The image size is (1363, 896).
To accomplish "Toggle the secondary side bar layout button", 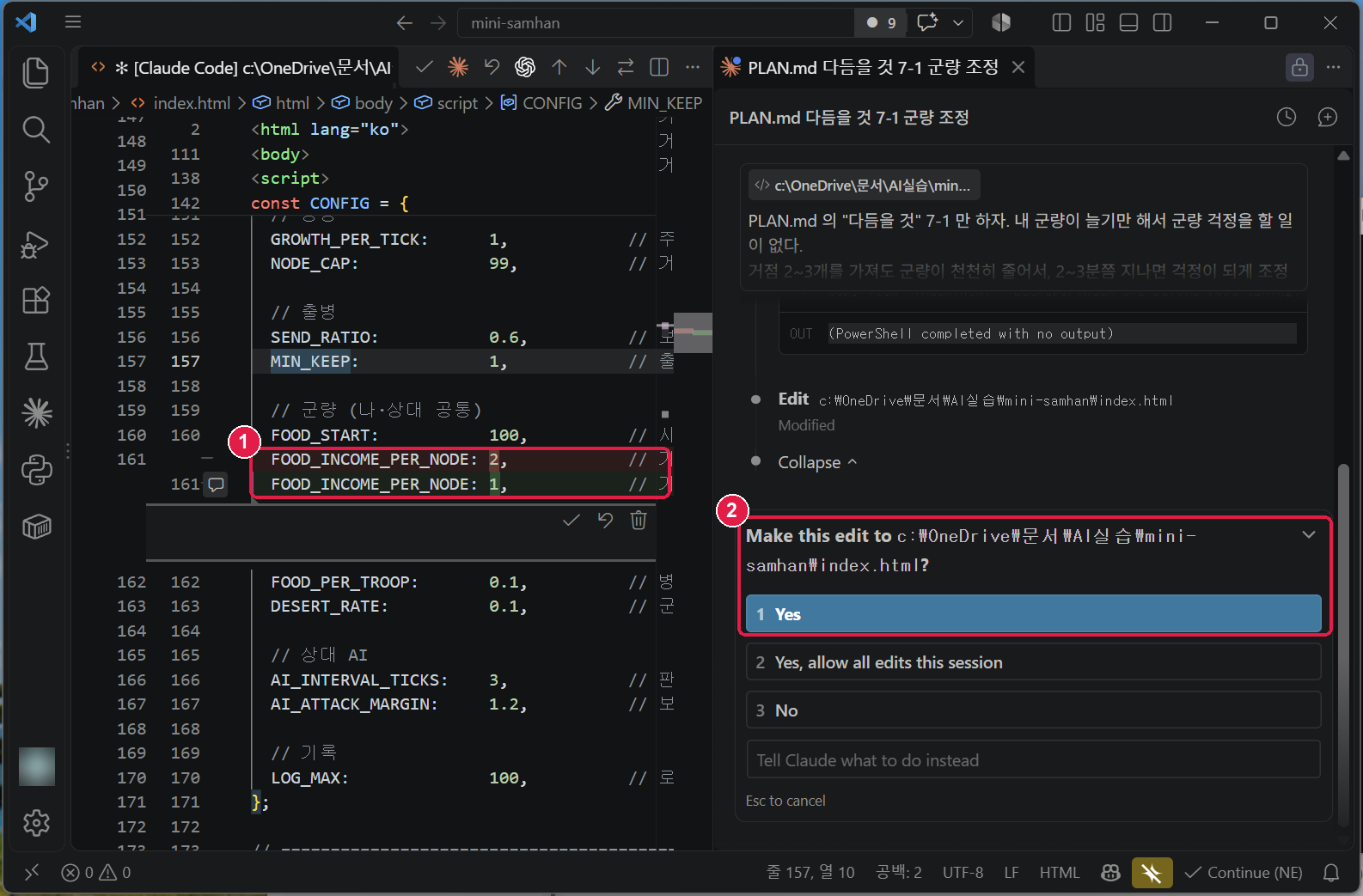I will pyautogui.click(x=1162, y=23).
